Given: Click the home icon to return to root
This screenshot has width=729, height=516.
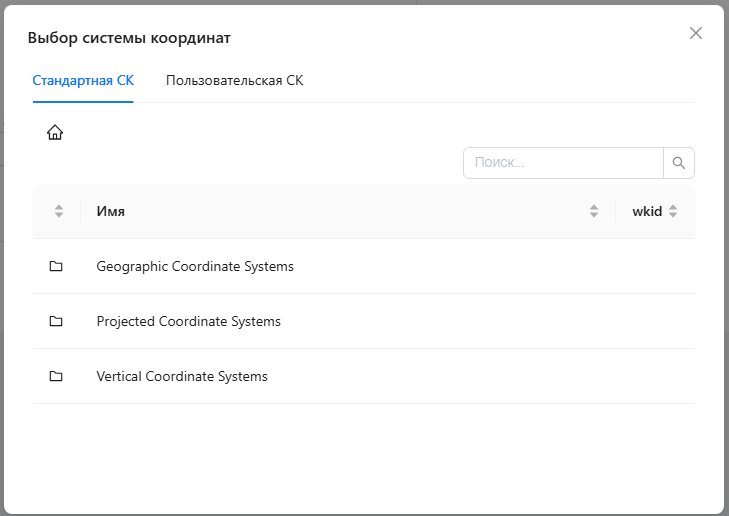Looking at the screenshot, I should click(x=55, y=132).
